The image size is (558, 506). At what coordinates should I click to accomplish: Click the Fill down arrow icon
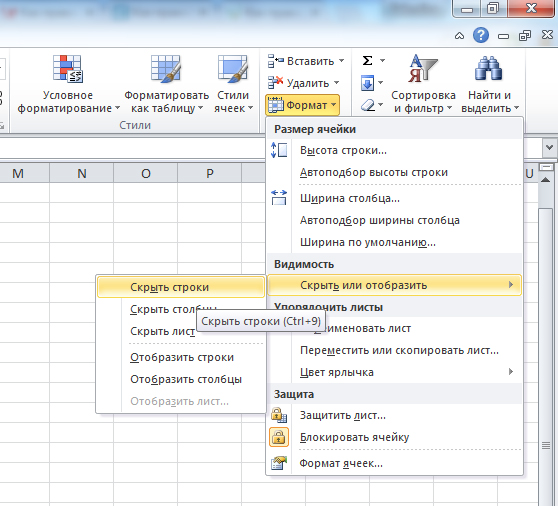[367, 83]
